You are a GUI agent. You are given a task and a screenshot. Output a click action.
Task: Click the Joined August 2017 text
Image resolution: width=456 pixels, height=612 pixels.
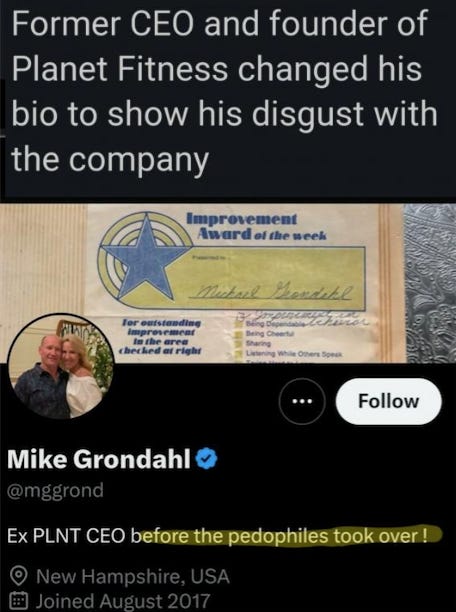(123, 601)
